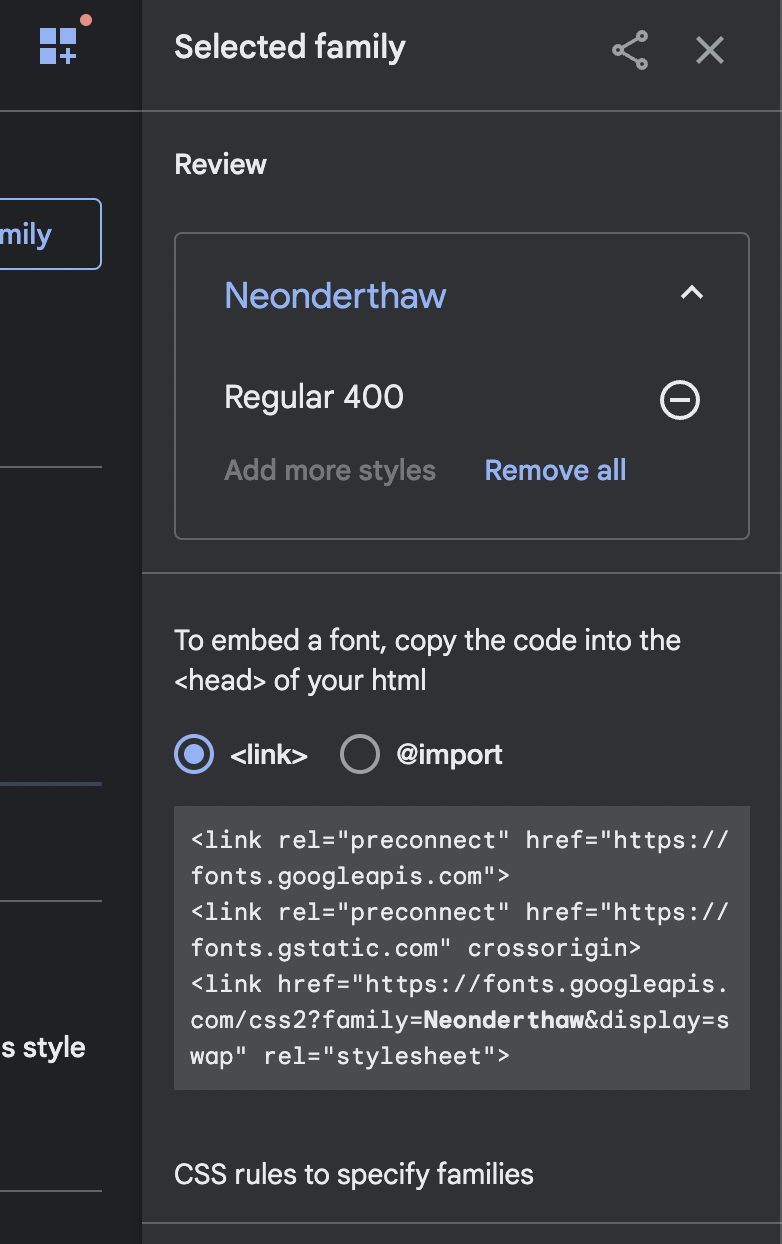Image resolution: width=782 pixels, height=1244 pixels.
Task: Open the selected families grid icon
Action: click(58, 45)
